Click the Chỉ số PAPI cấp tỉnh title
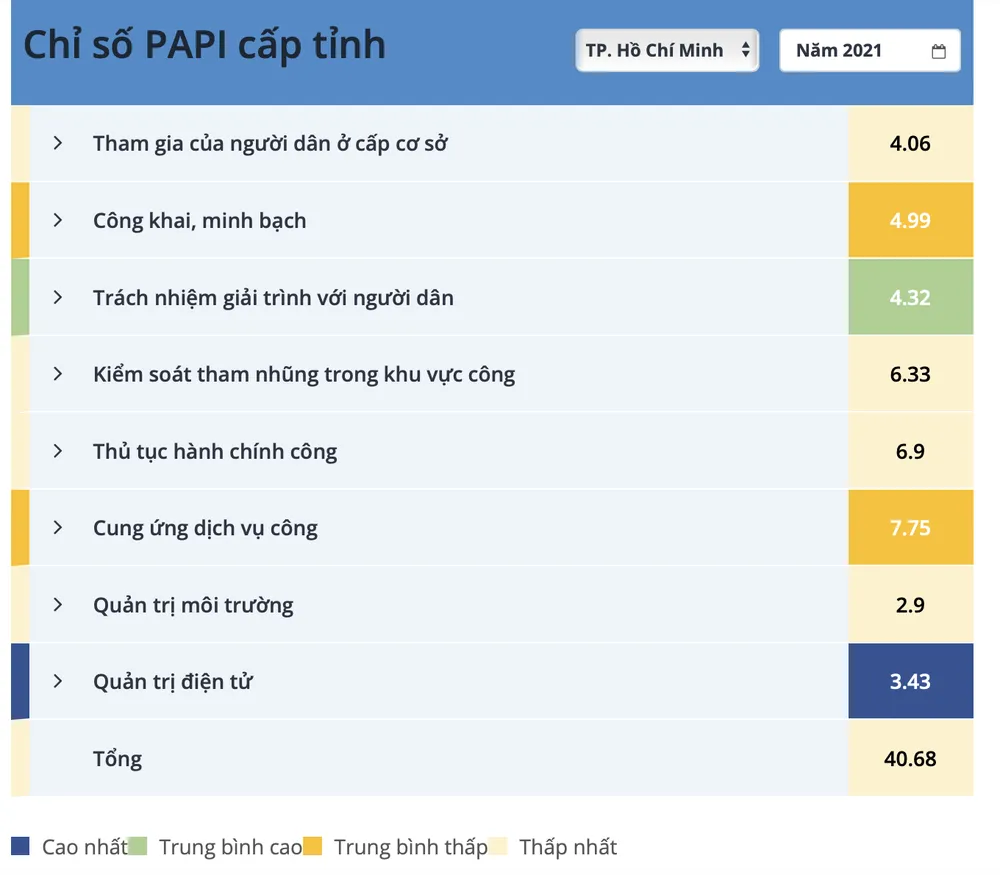This screenshot has width=1000, height=875. (x=204, y=44)
